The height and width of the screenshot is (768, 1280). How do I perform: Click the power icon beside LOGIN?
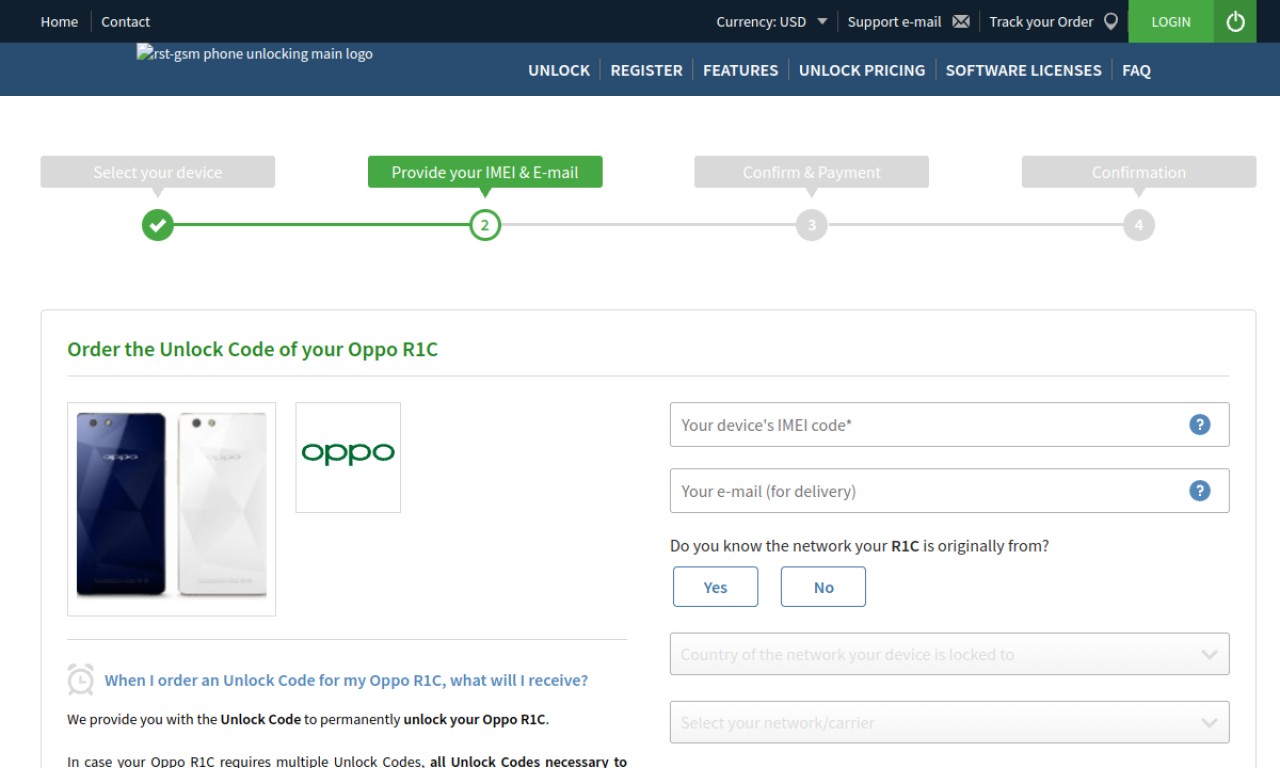tap(1235, 21)
